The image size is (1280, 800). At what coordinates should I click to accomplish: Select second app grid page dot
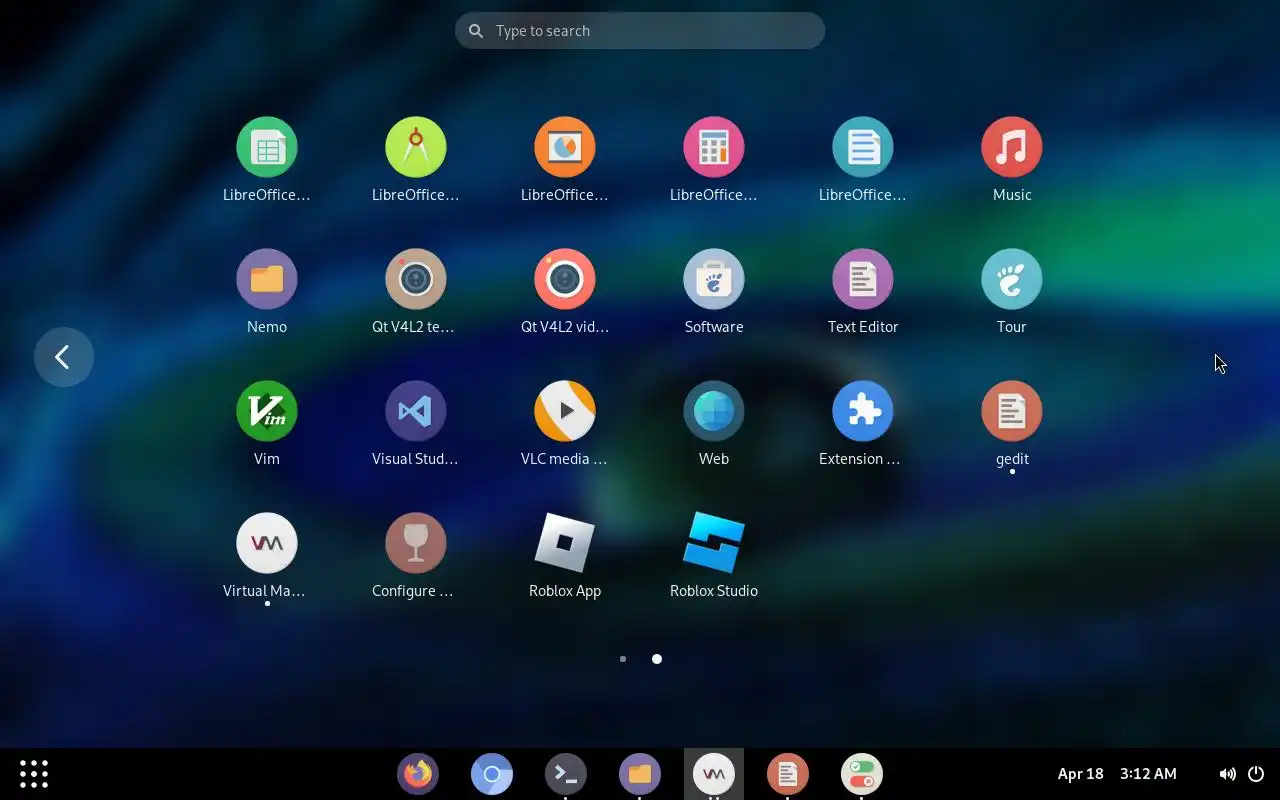point(657,659)
